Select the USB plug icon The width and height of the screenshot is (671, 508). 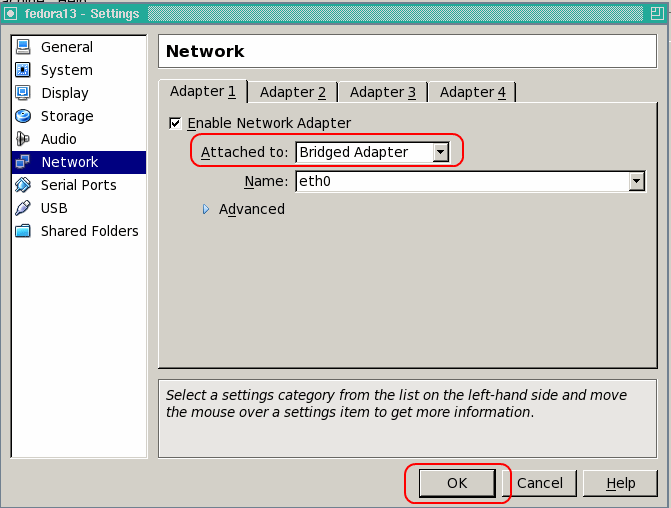tap(22, 208)
